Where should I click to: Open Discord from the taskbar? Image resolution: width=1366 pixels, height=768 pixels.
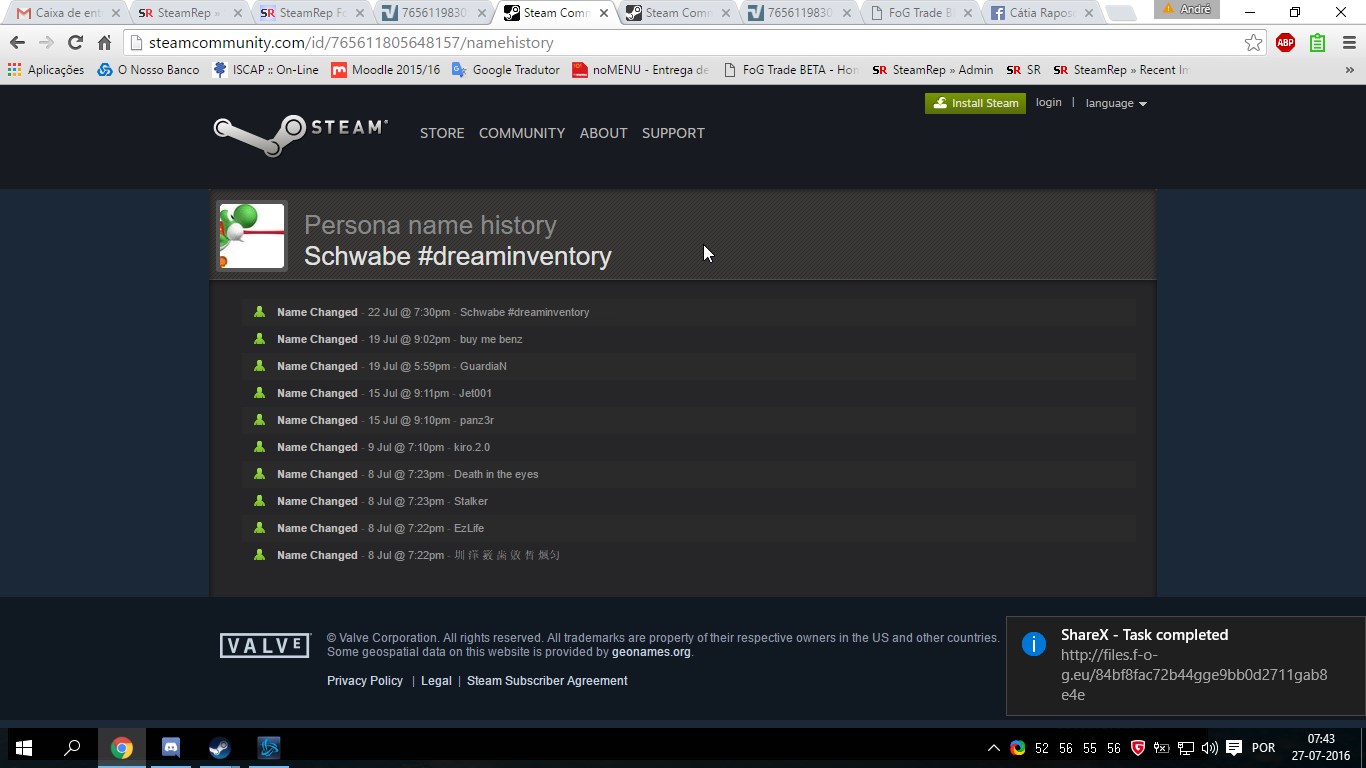170,748
